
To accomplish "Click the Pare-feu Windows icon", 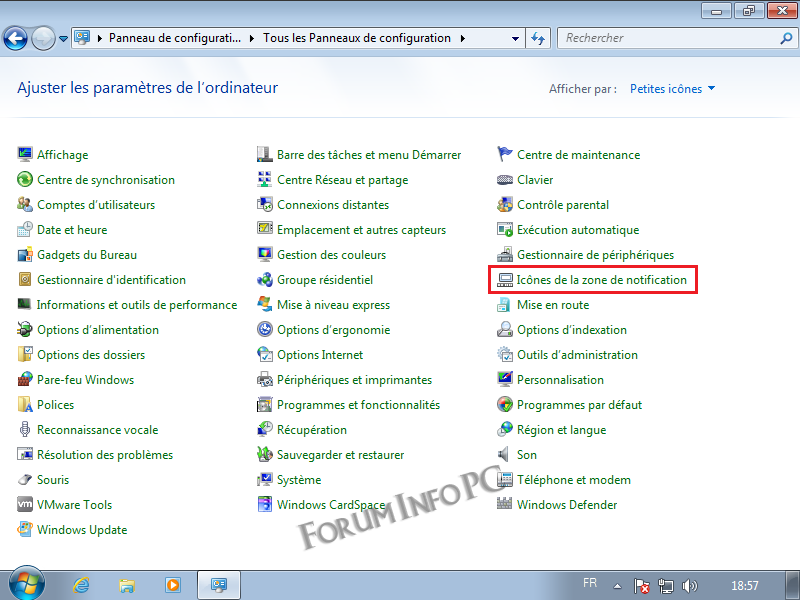I will click(x=24, y=379).
